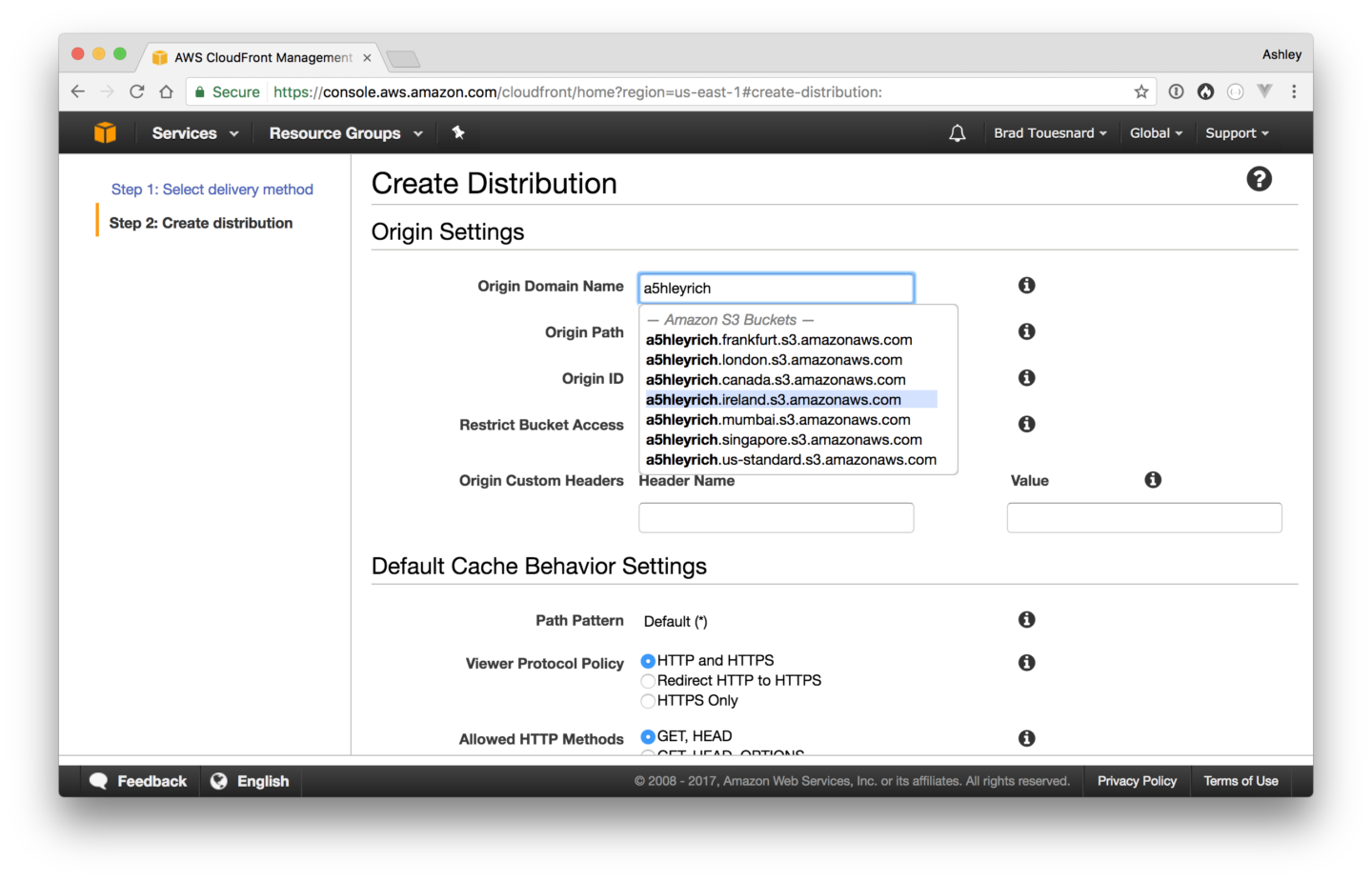Pick a5hleyrich.ireland.s3.amazonaws.com from suggestions
Image resolution: width=1372 pixels, height=881 pixels.
coord(773,400)
